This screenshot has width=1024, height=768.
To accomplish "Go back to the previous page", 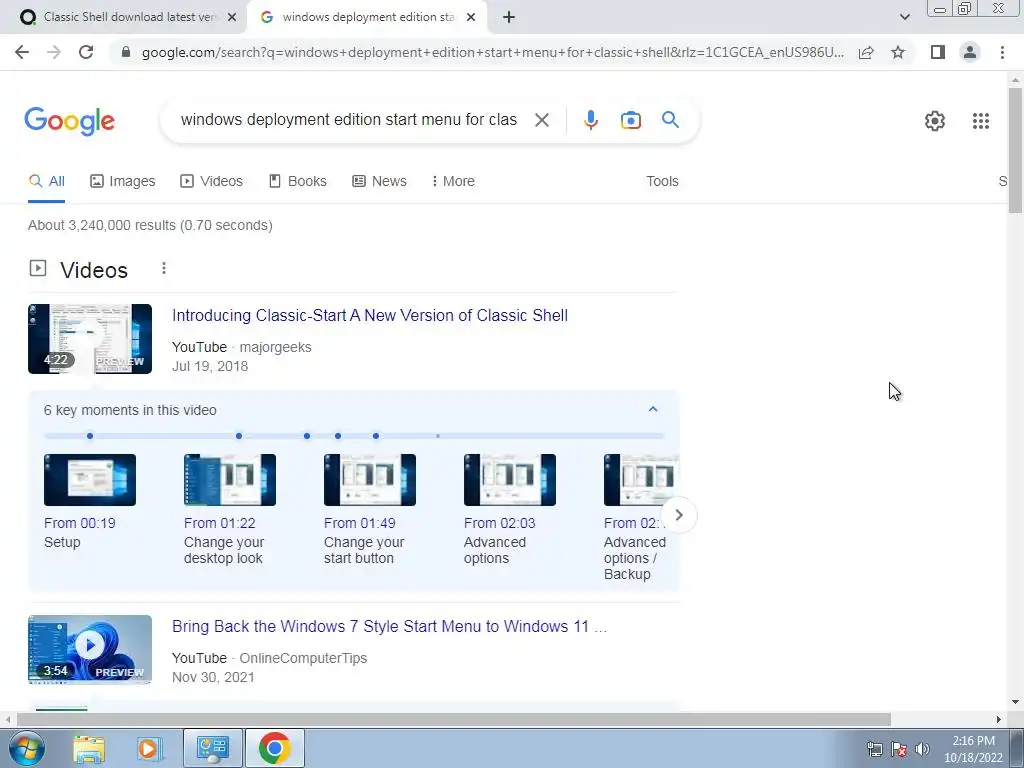I will 22,52.
